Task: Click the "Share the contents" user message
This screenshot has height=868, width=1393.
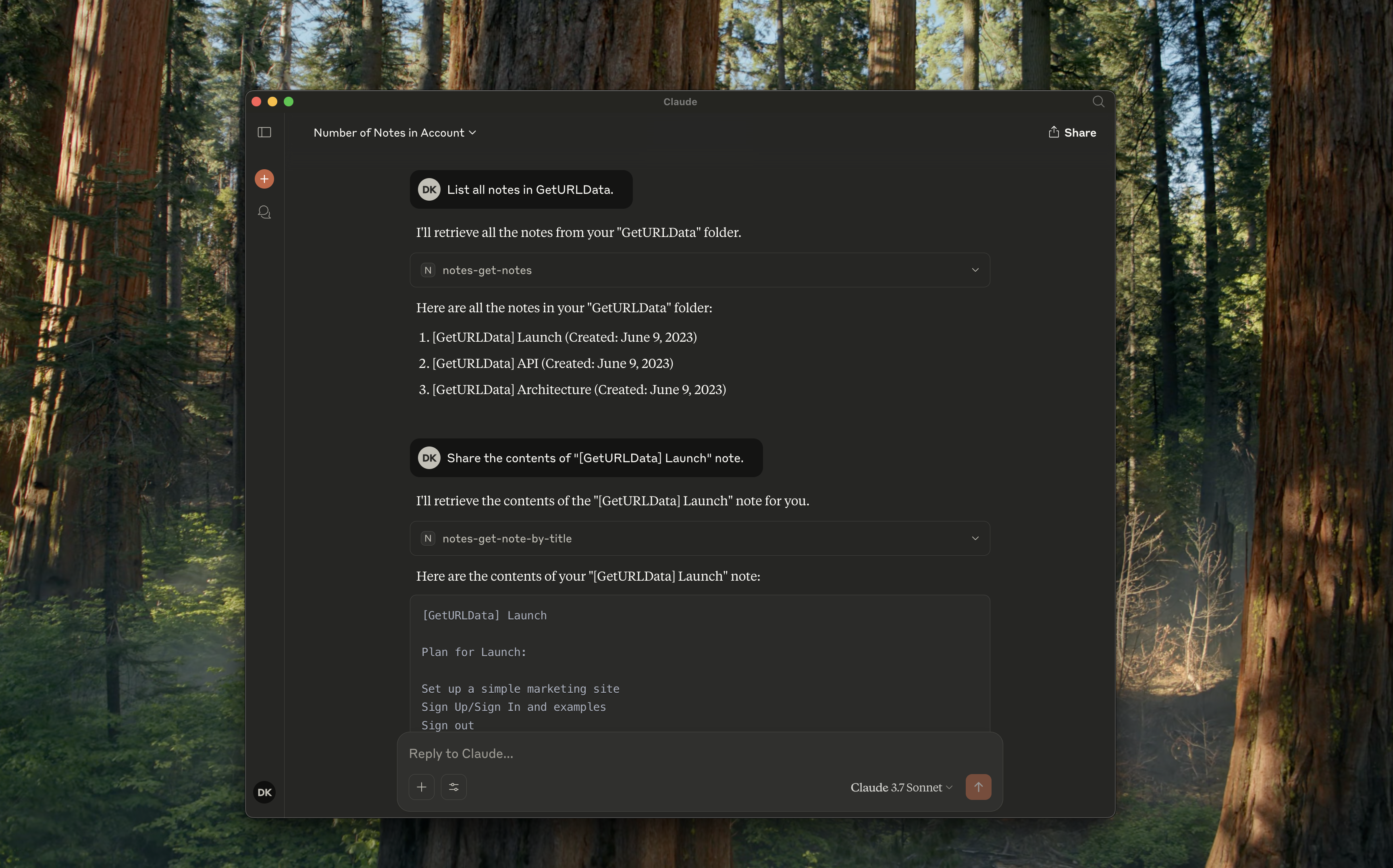Action: pos(594,458)
